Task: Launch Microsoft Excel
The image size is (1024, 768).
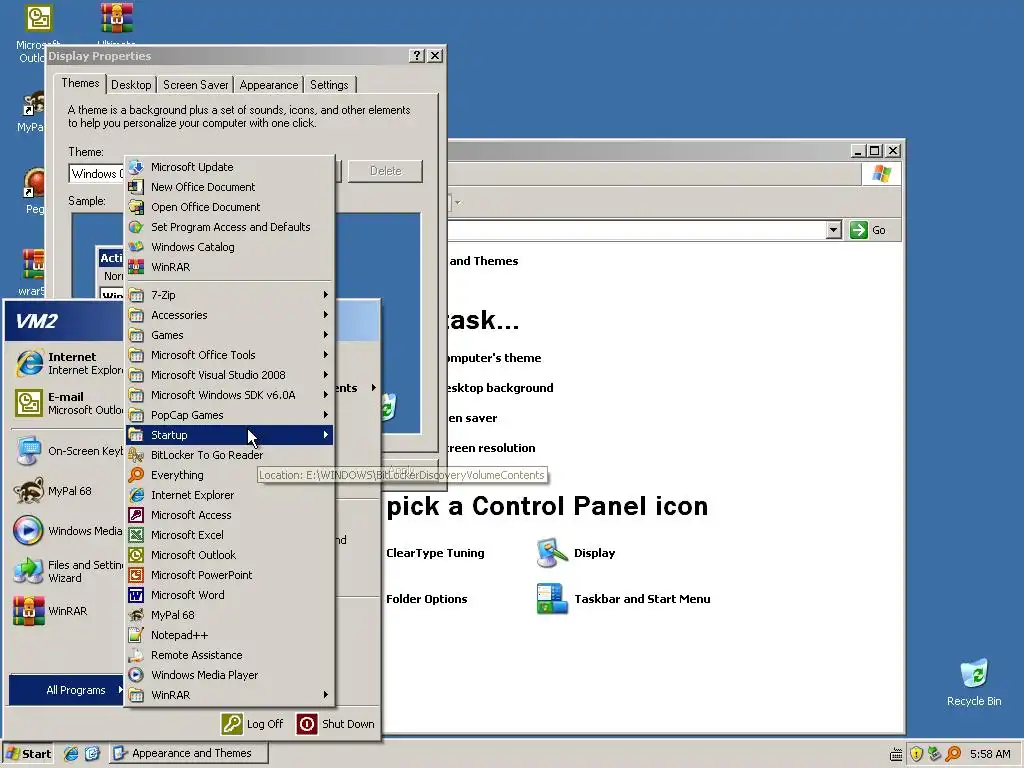Action: (x=229, y=536)
